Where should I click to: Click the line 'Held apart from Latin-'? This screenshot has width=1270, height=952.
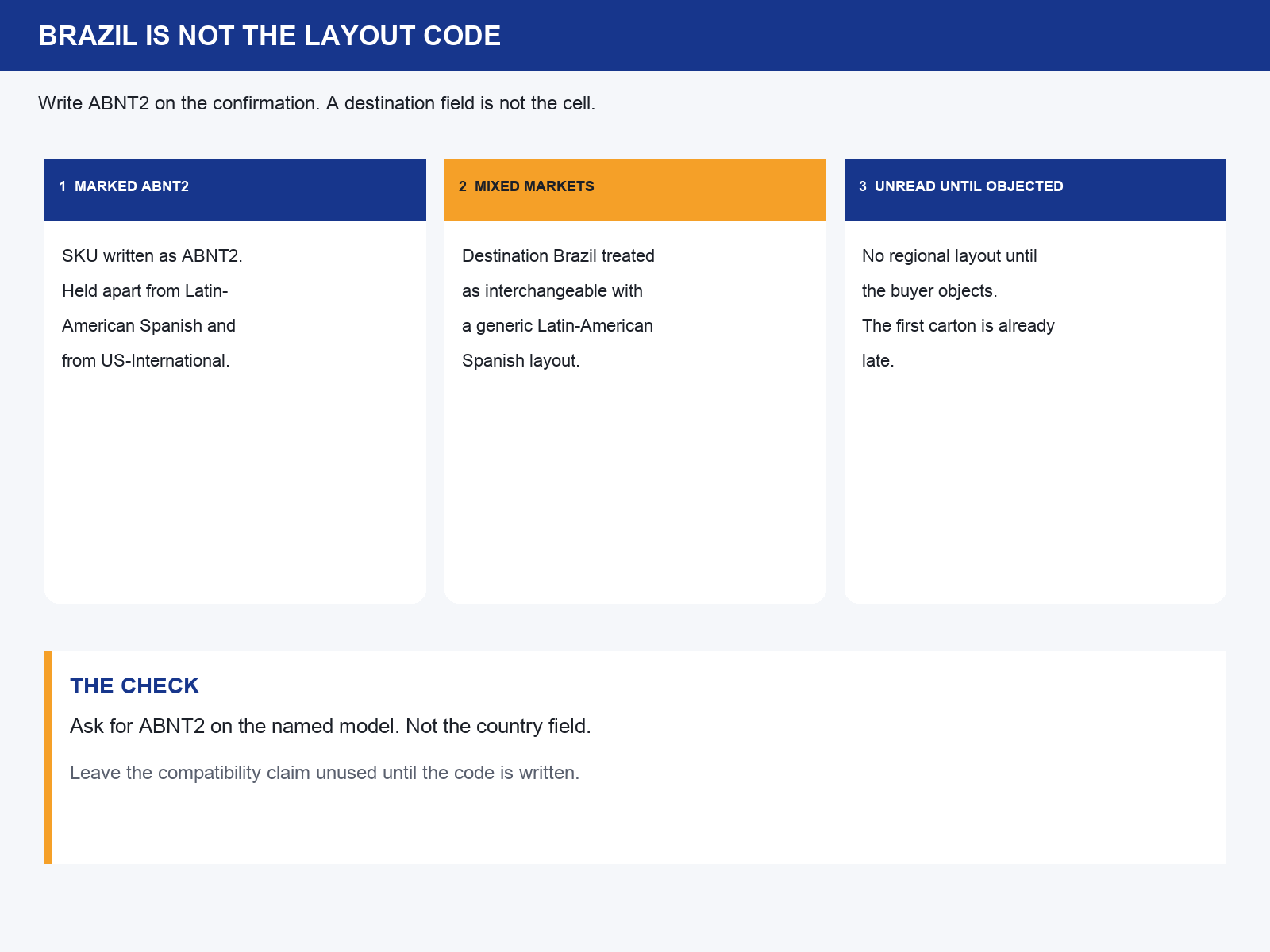pyautogui.click(x=145, y=291)
